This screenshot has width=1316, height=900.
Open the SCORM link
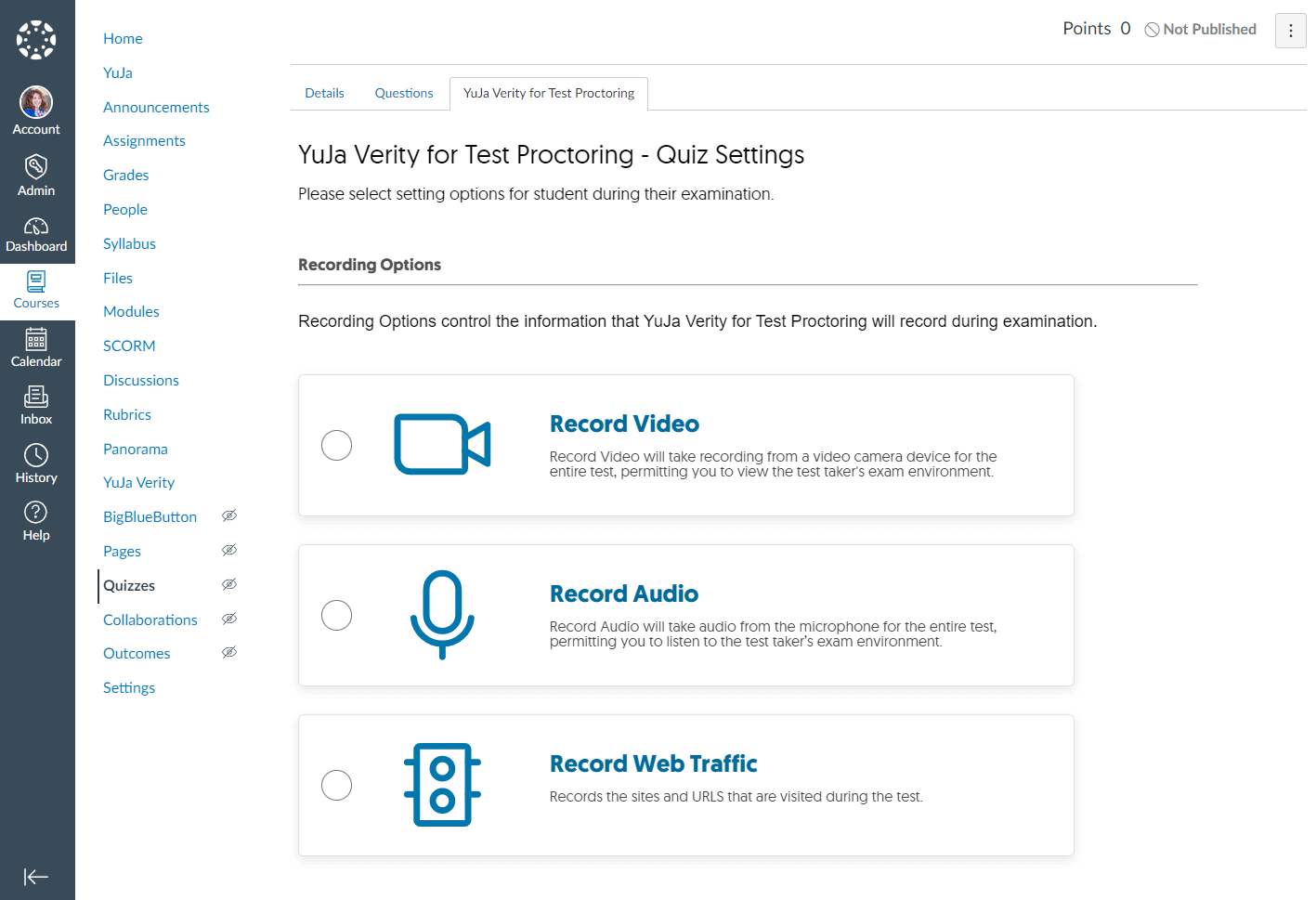(x=129, y=346)
